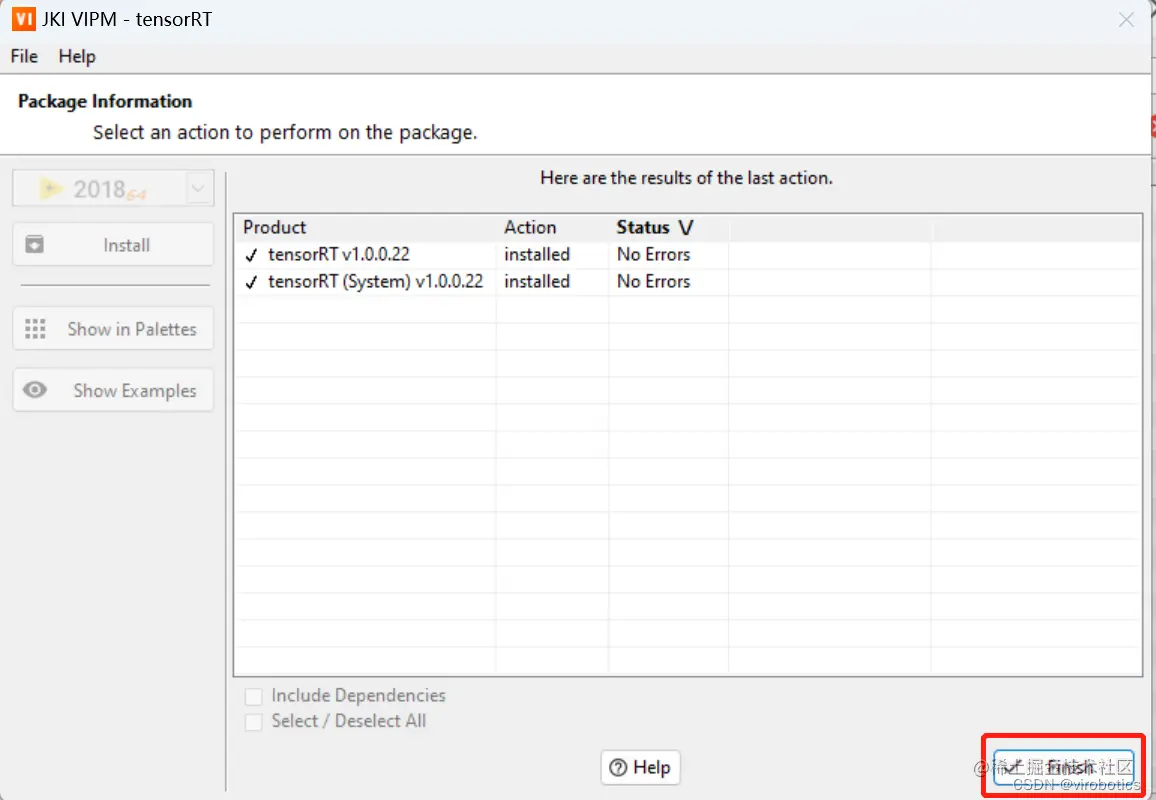Click the package icon on the Install button
The image size is (1156, 800).
click(x=35, y=244)
